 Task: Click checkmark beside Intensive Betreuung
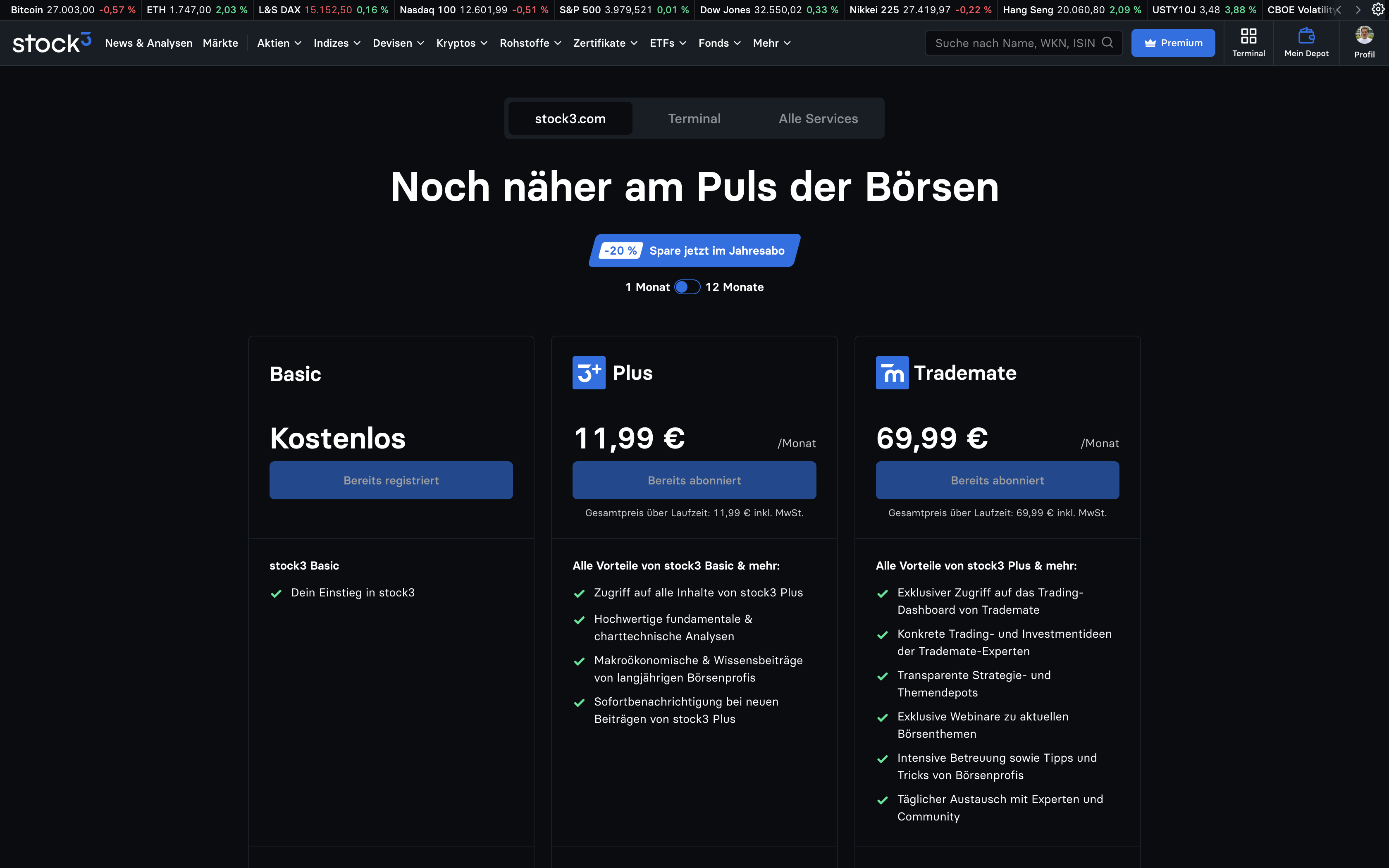[882, 759]
